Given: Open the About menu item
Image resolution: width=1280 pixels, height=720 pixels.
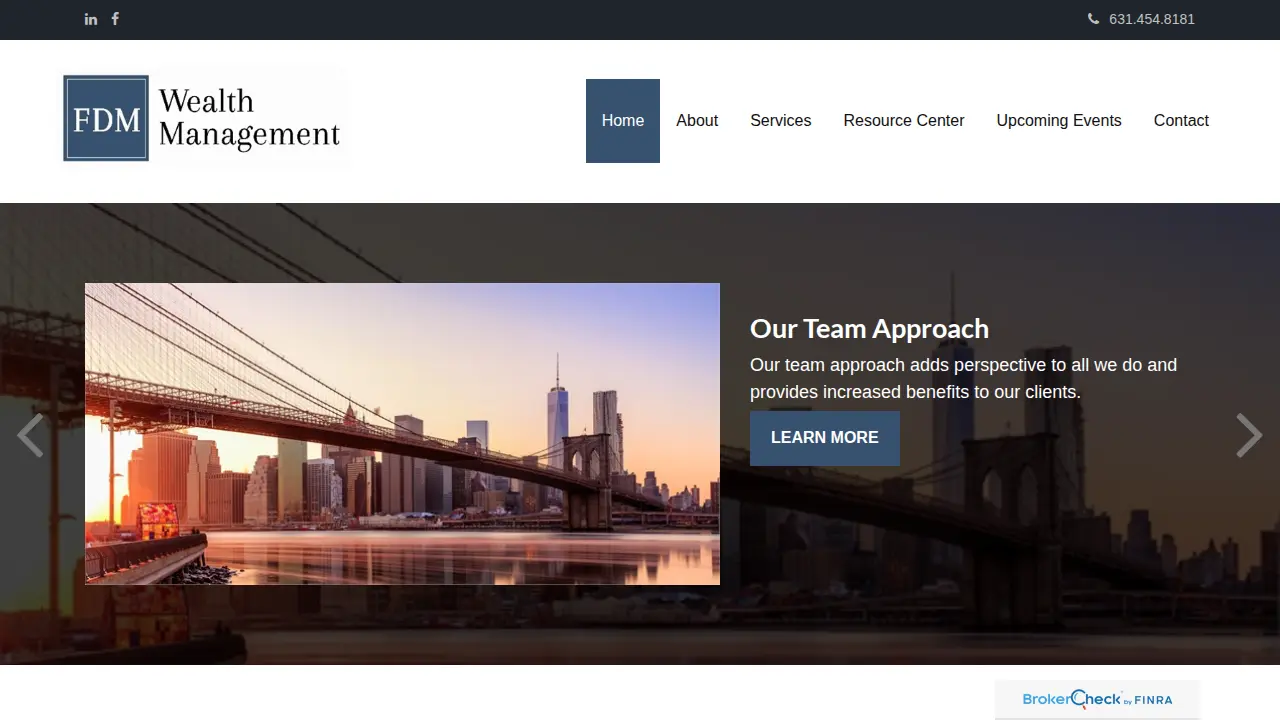Looking at the screenshot, I should [697, 121].
